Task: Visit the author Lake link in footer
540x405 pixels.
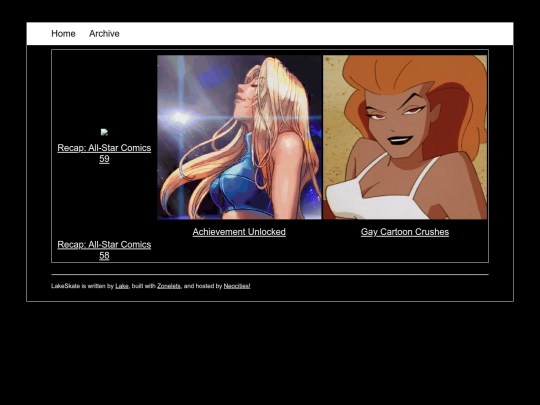Action: click(122, 286)
